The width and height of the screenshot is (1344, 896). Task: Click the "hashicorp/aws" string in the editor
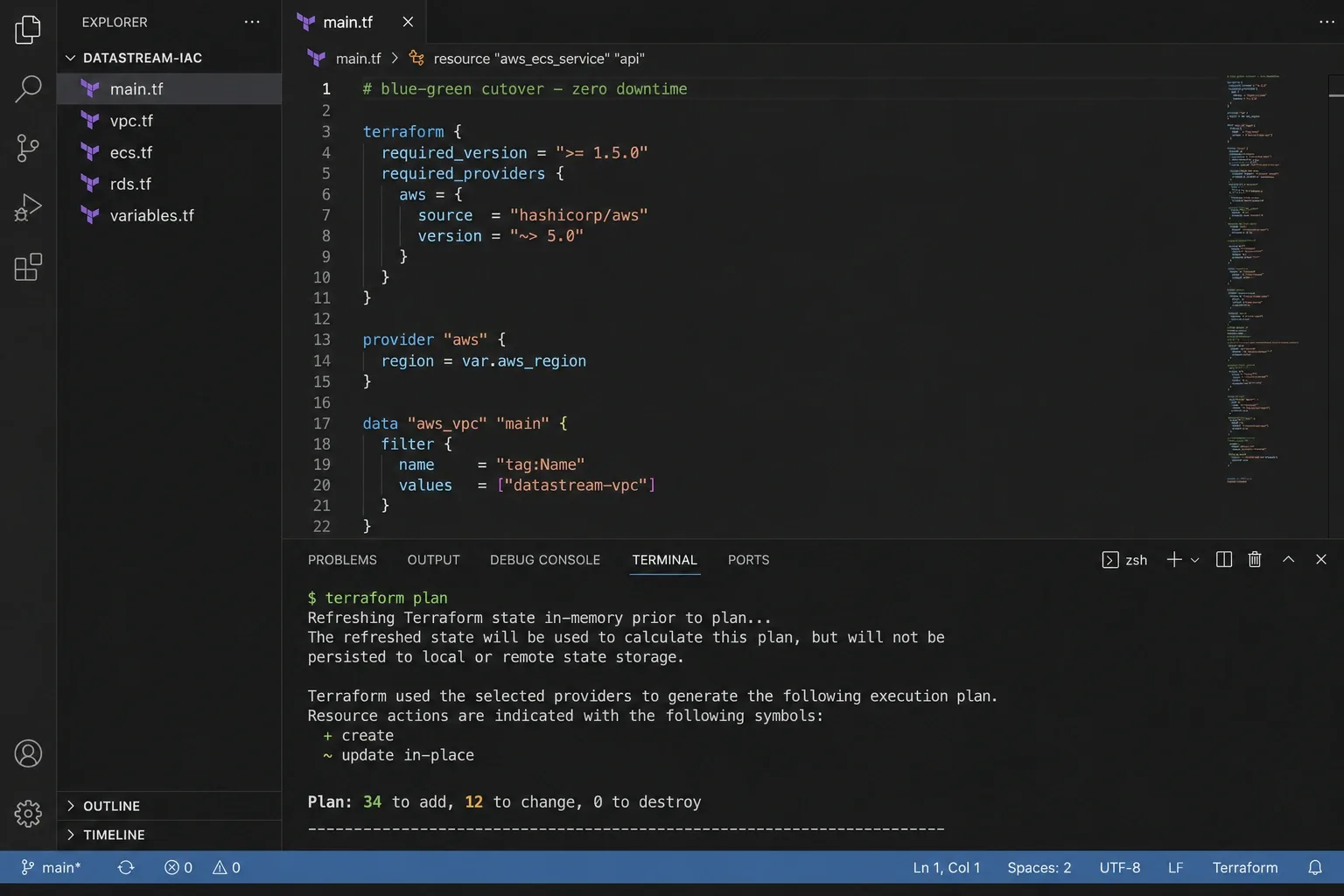pyautogui.click(x=578, y=215)
